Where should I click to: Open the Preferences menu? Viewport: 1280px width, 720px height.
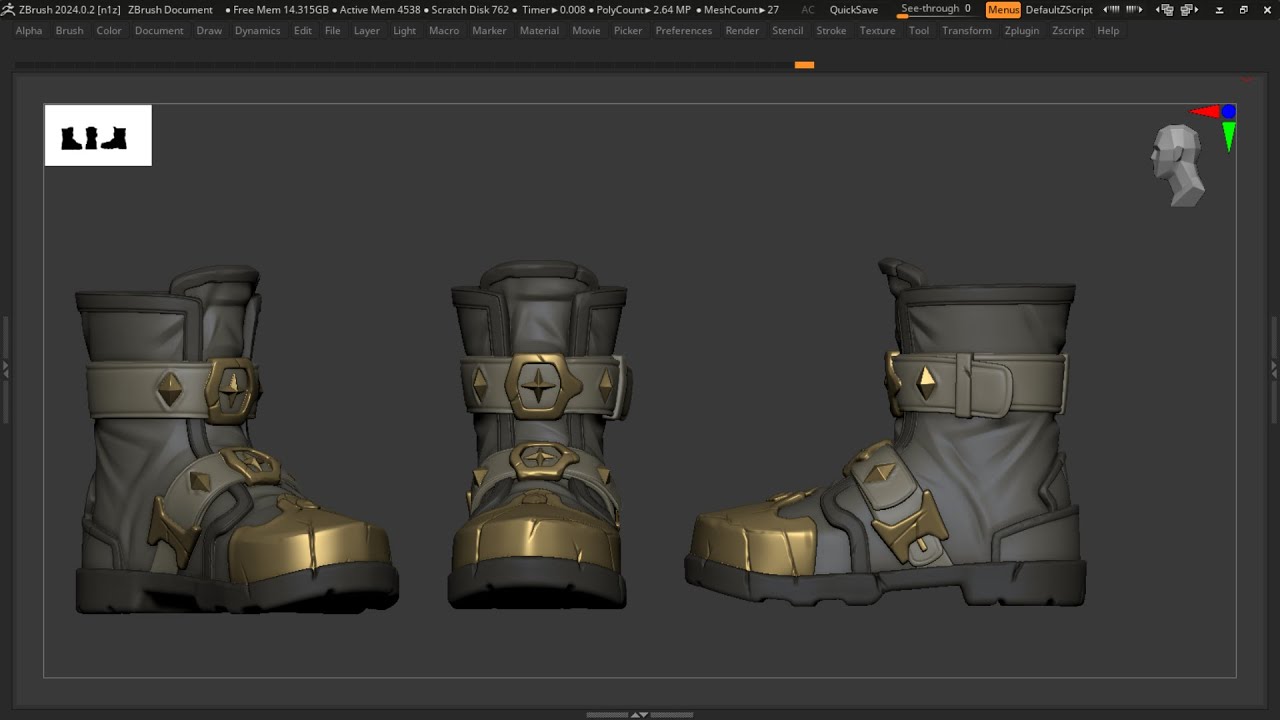pos(684,31)
